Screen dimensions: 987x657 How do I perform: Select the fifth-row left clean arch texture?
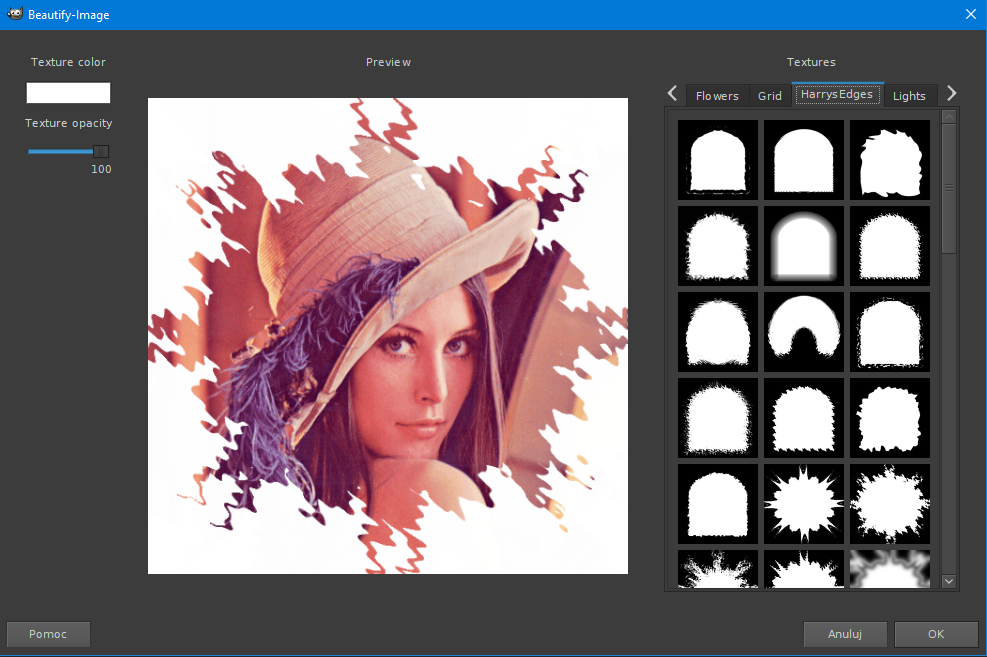click(x=718, y=504)
